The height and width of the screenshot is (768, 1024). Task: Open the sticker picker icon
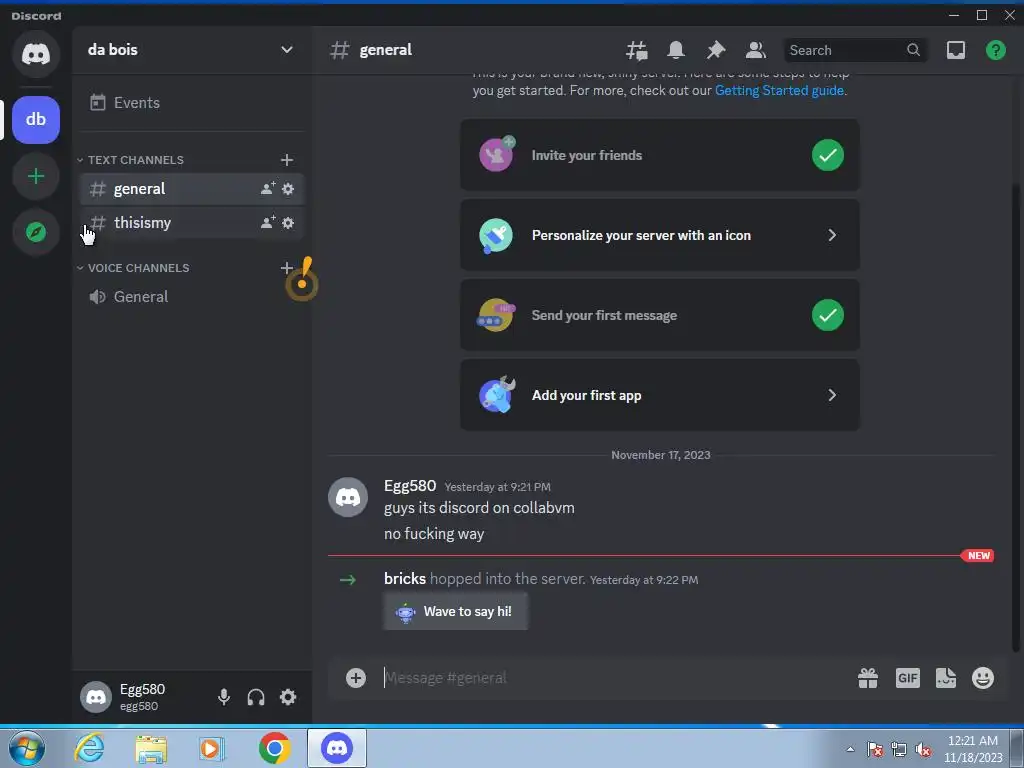pos(946,678)
